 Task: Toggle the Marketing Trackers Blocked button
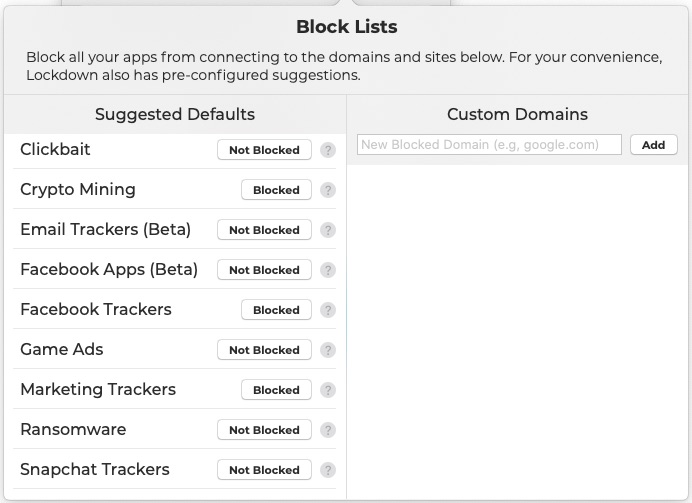pyautogui.click(x=276, y=390)
